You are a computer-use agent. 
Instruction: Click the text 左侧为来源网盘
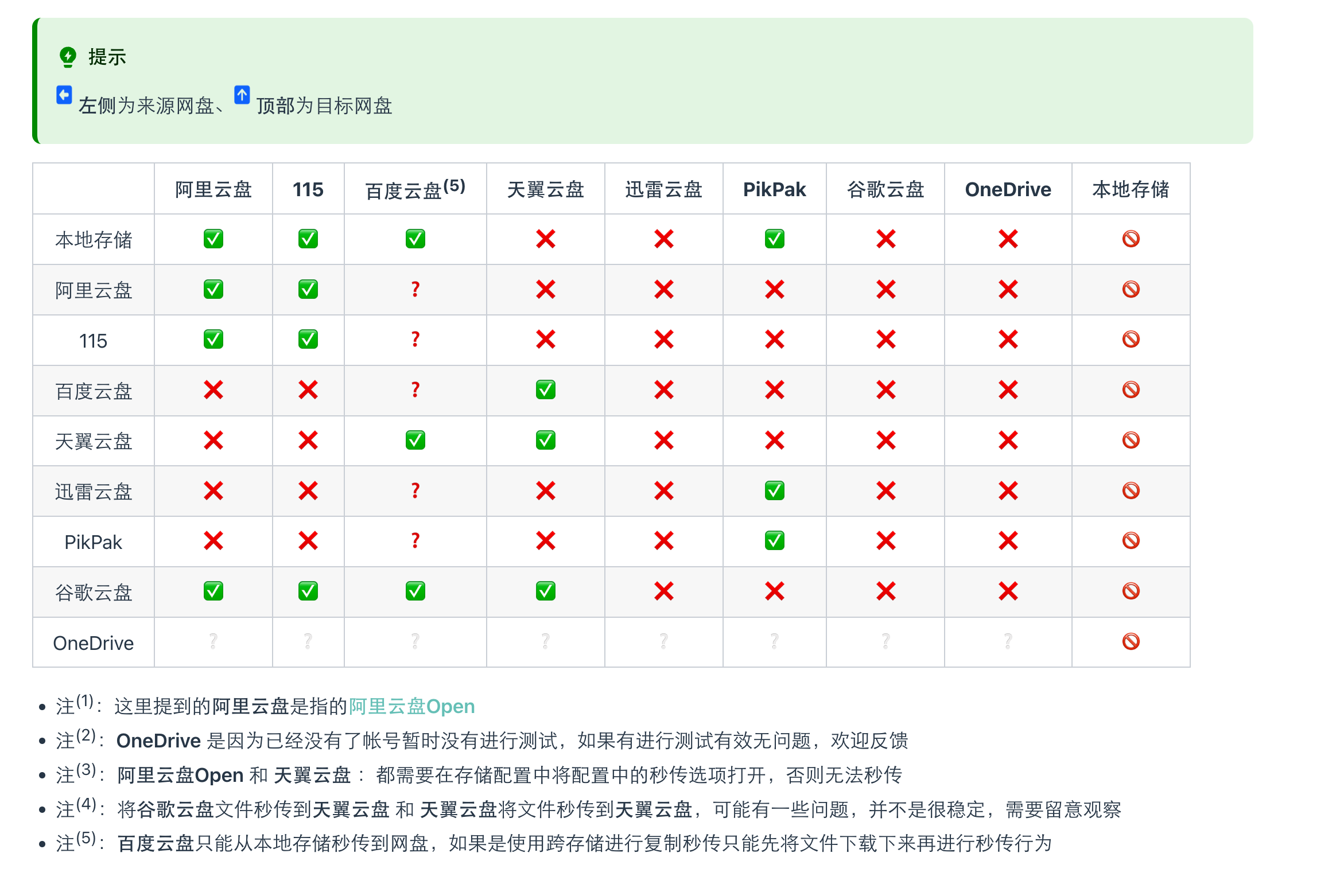(x=146, y=106)
